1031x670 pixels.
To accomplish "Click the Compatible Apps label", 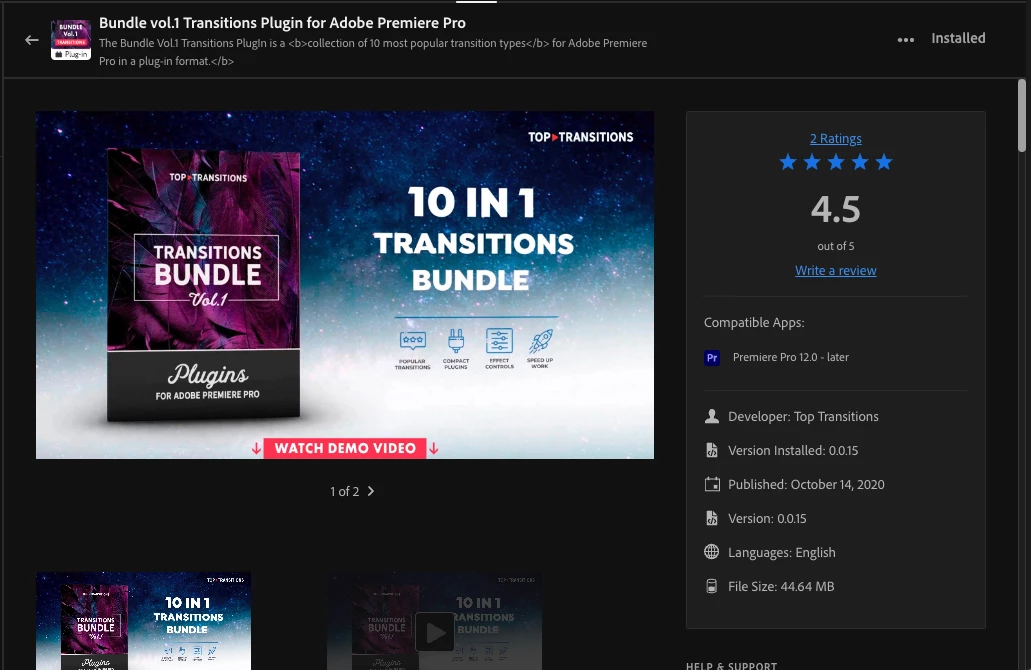I will (x=754, y=322).
